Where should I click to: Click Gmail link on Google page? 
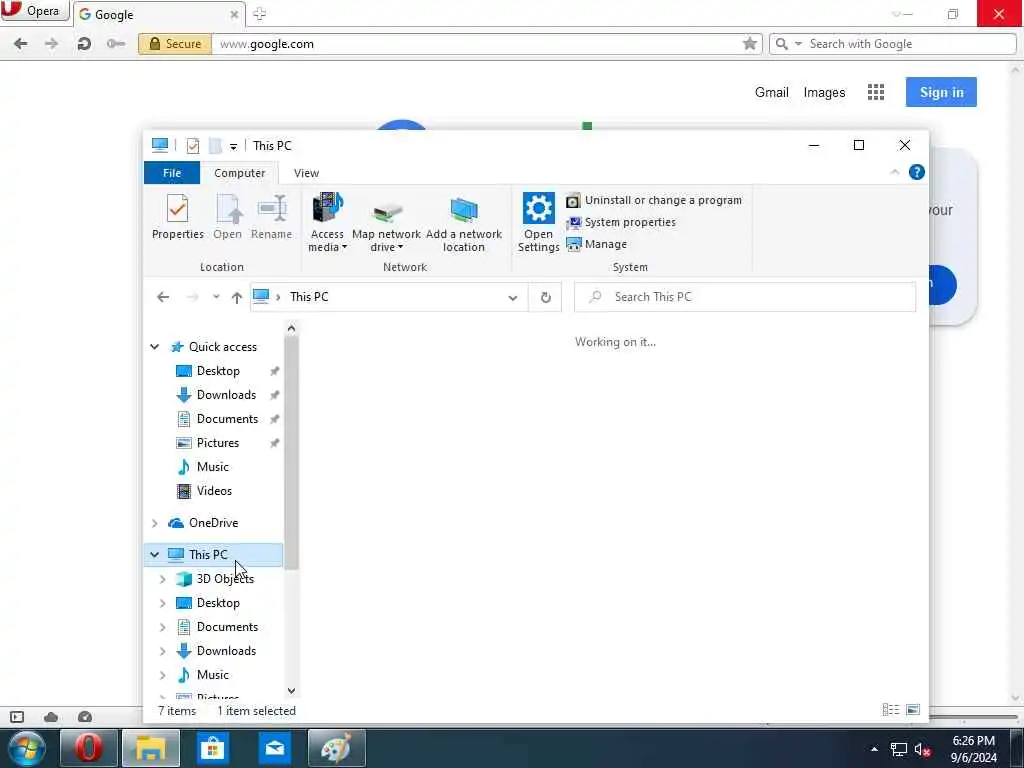point(771,93)
